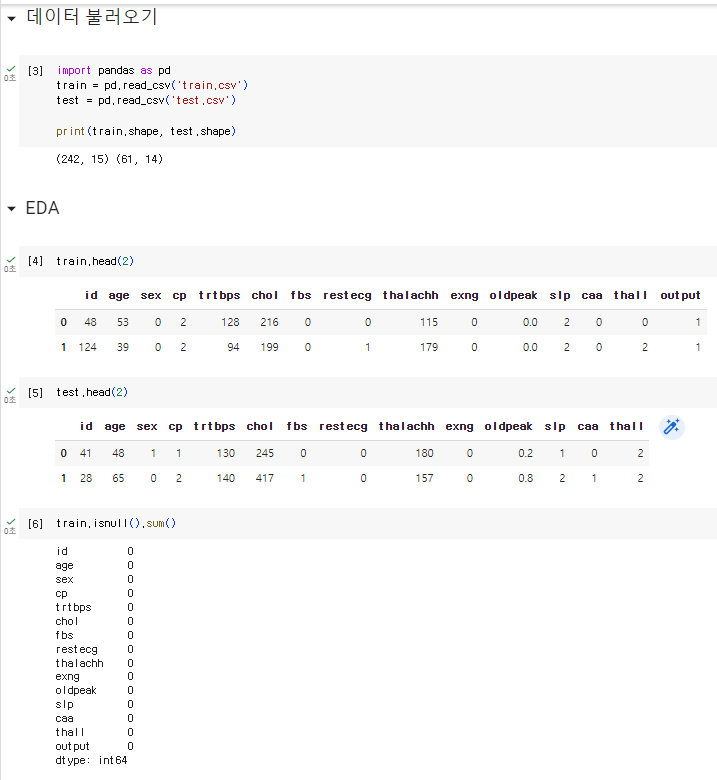Click the EDA heading text
Image resolution: width=717 pixels, height=780 pixels.
[42, 208]
